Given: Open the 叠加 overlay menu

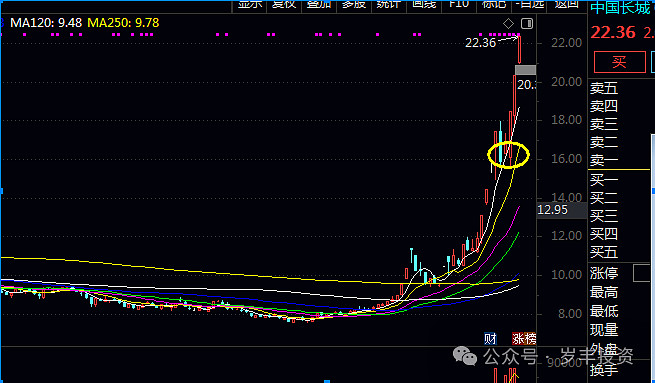Looking at the screenshot, I should [x=319, y=5].
